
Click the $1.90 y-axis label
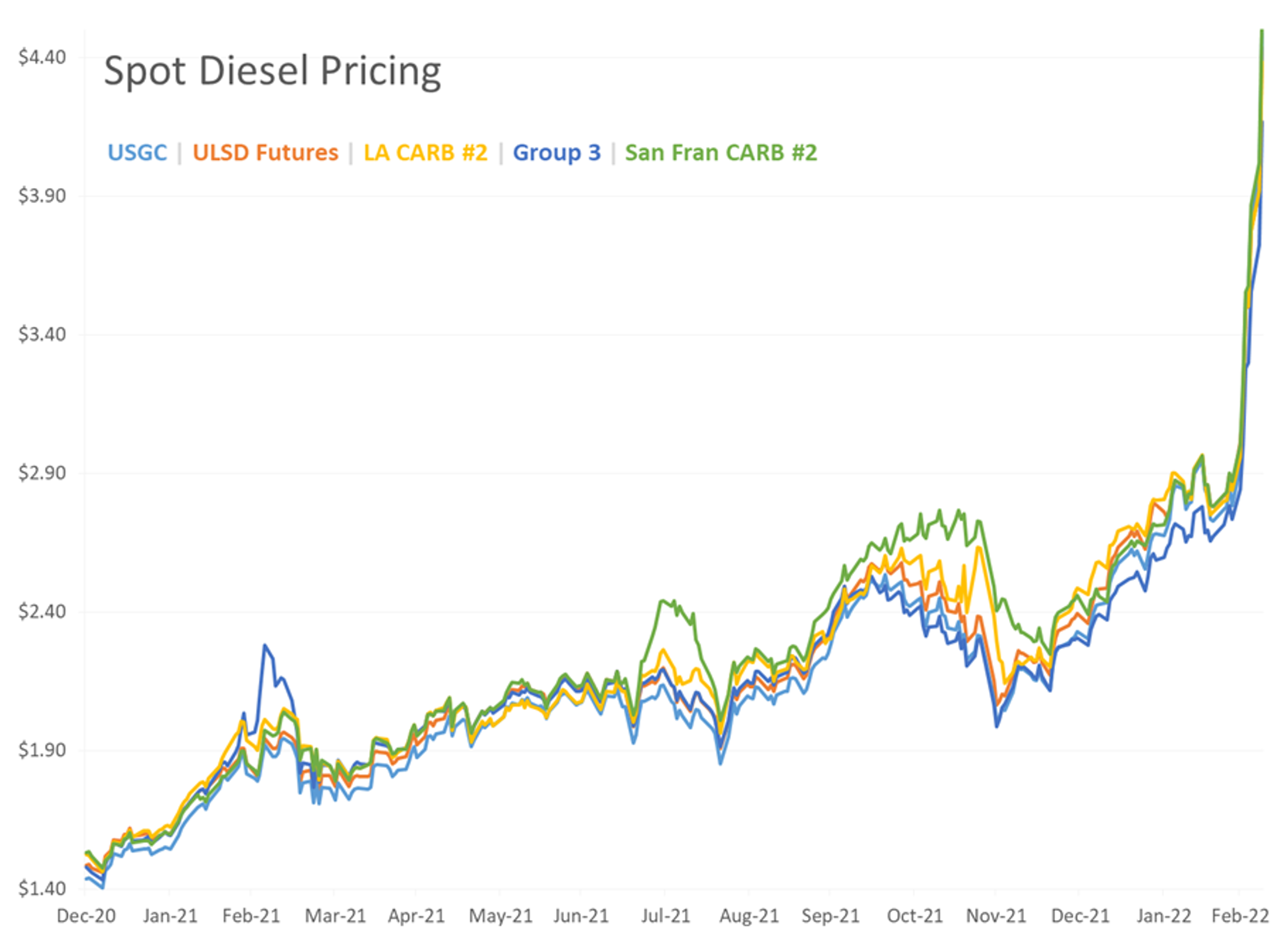click(42, 750)
